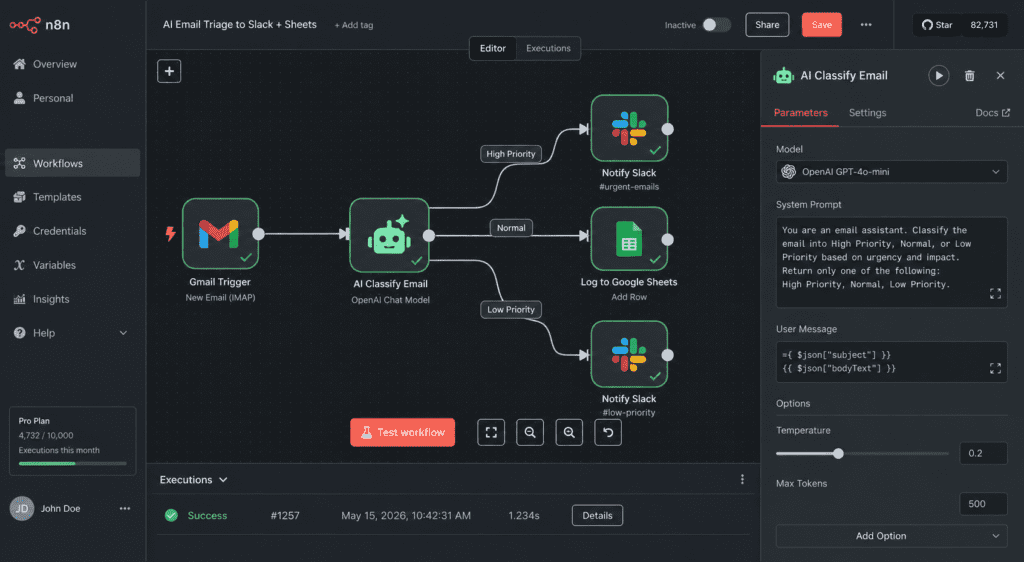The height and width of the screenshot is (562, 1024).
Task: Open Docs external link
Action: tap(993, 113)
